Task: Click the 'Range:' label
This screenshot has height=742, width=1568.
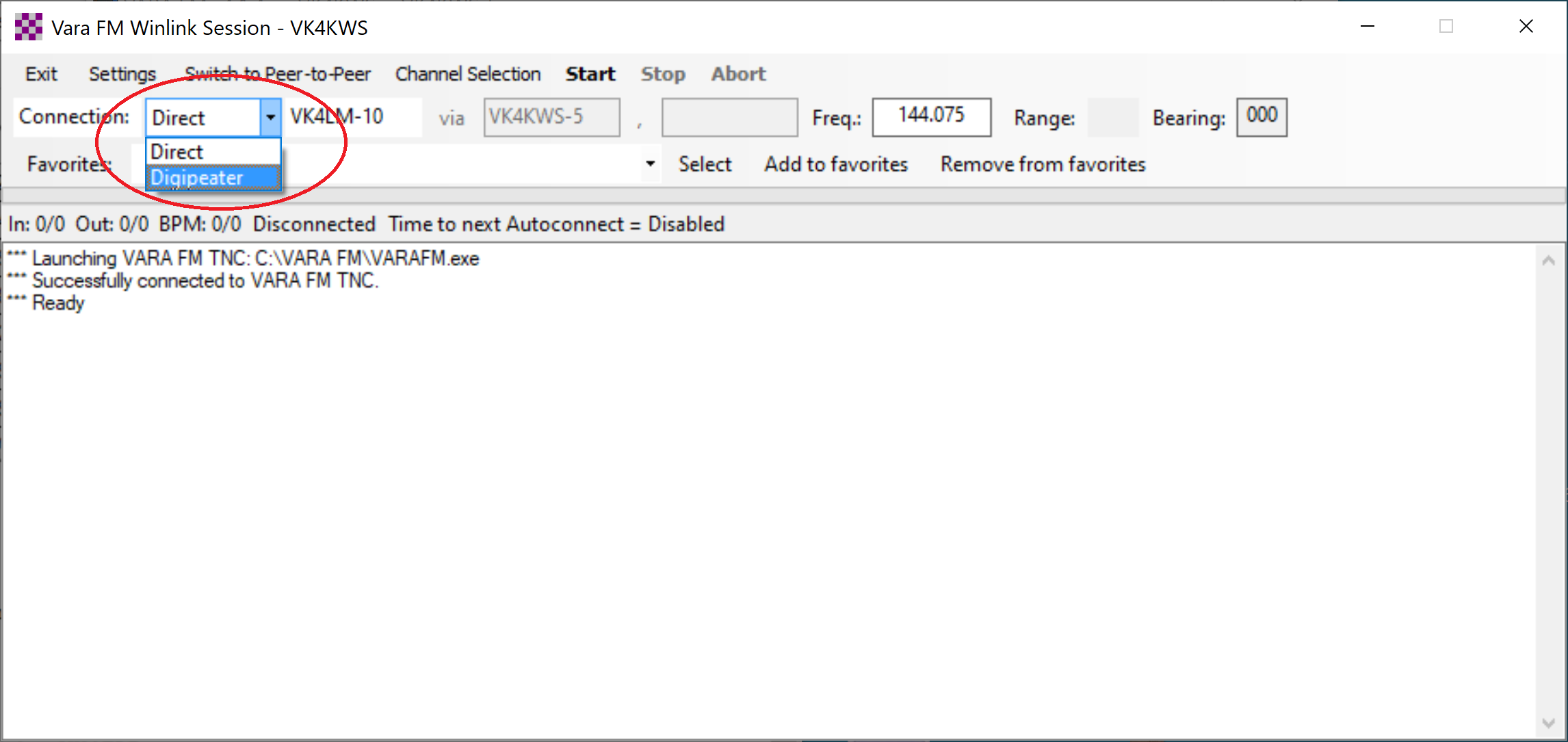Action: [x=1044, y=118]
